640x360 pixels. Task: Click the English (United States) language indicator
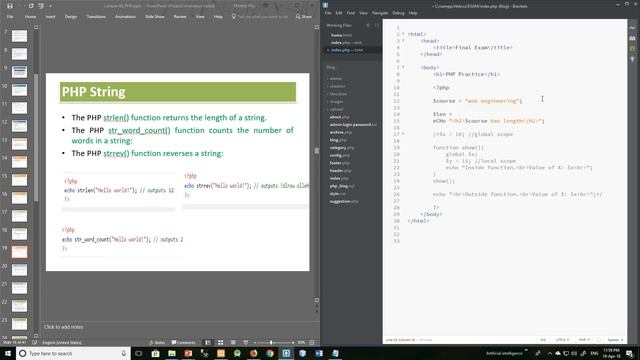pos(62,342)
